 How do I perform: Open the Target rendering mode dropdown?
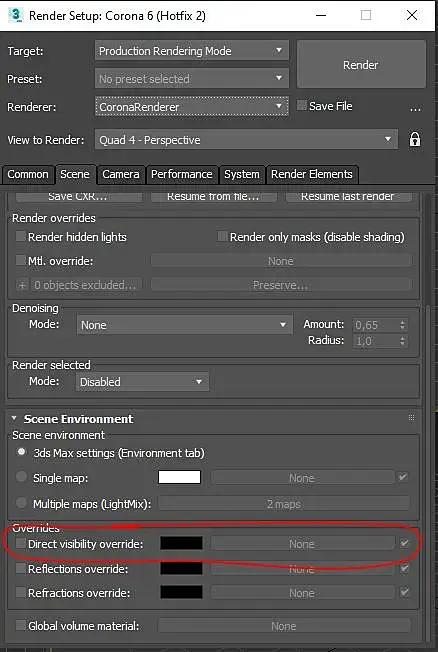(x=191, y=51)
